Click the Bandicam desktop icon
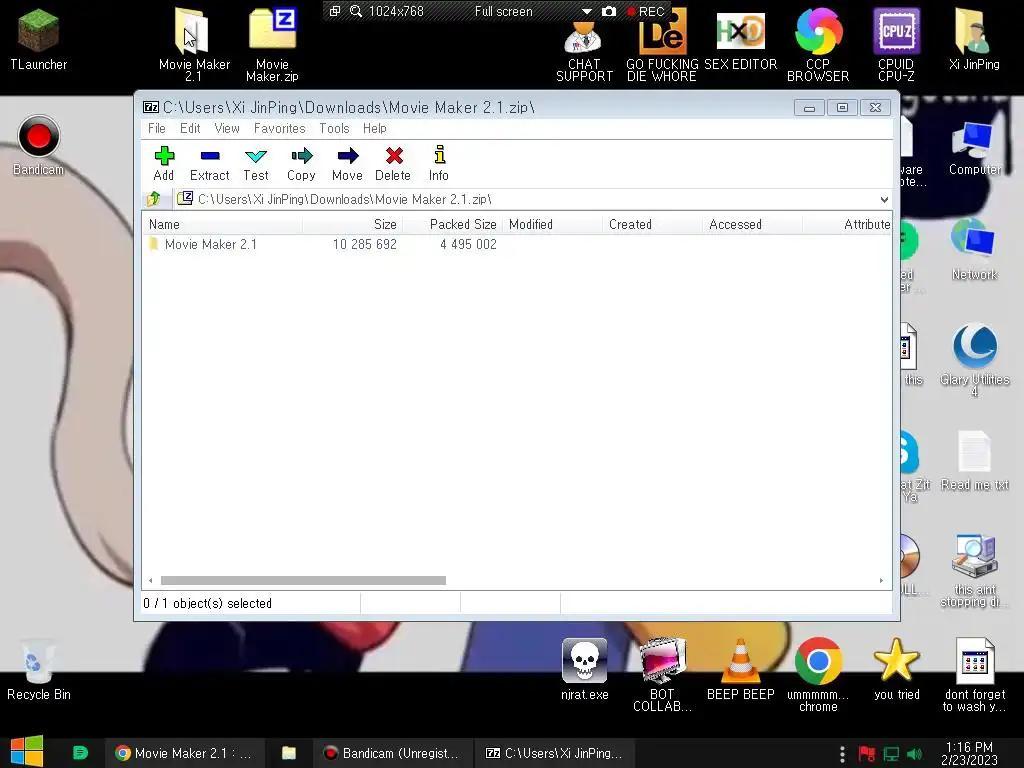The width and height of the screenshot is (1024, 768). [x=39, y=145]
